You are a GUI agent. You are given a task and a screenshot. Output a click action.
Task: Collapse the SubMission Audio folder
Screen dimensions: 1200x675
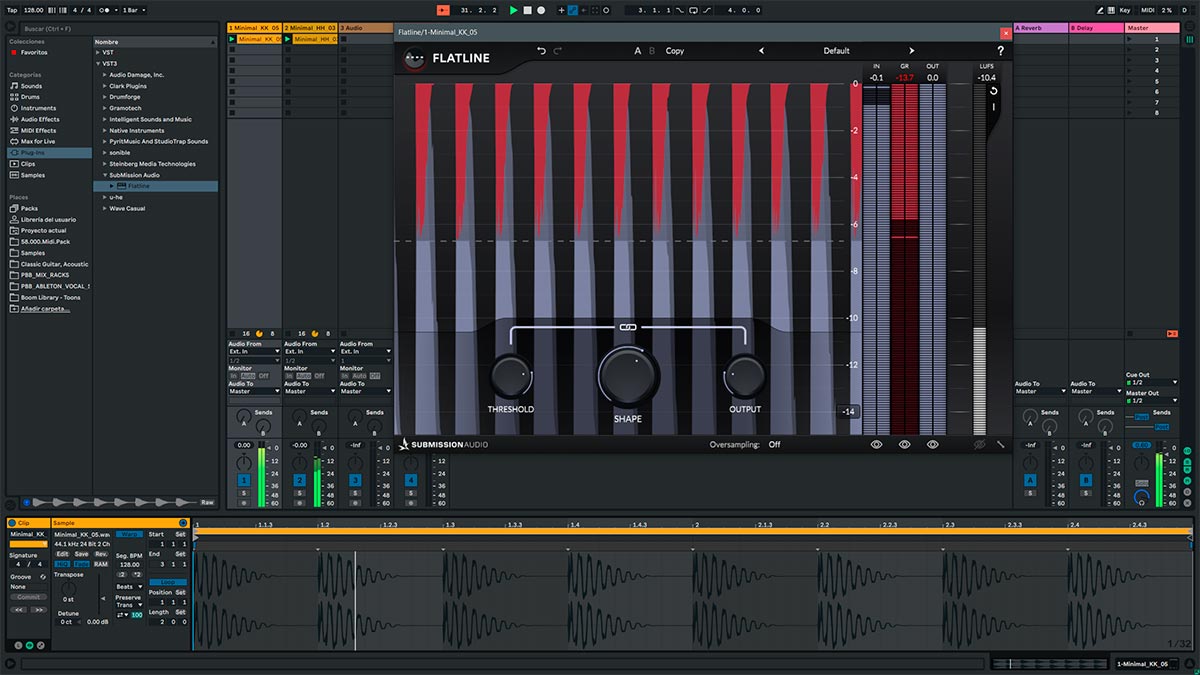(x=105, y=175)
